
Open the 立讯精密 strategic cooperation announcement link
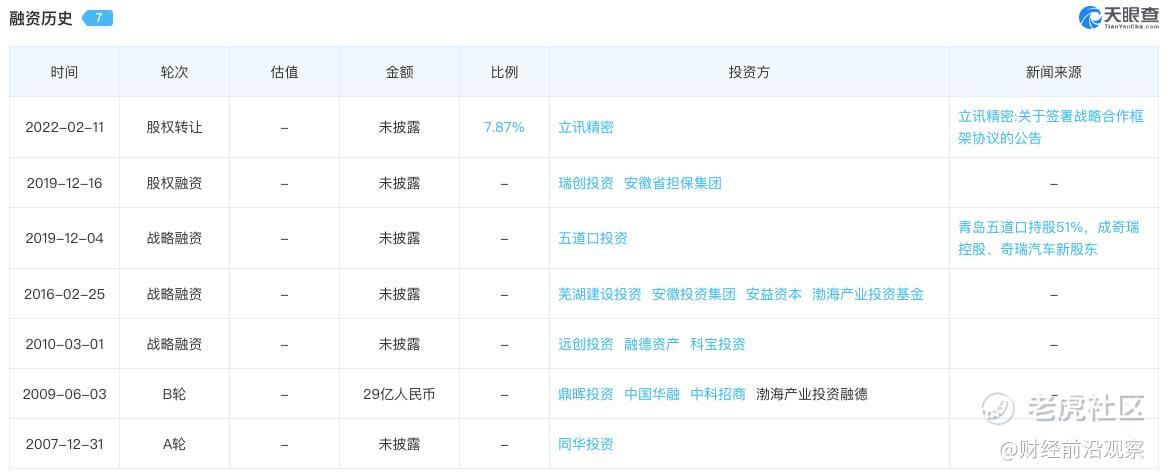pyautogui.click(x=1049, y=127)
